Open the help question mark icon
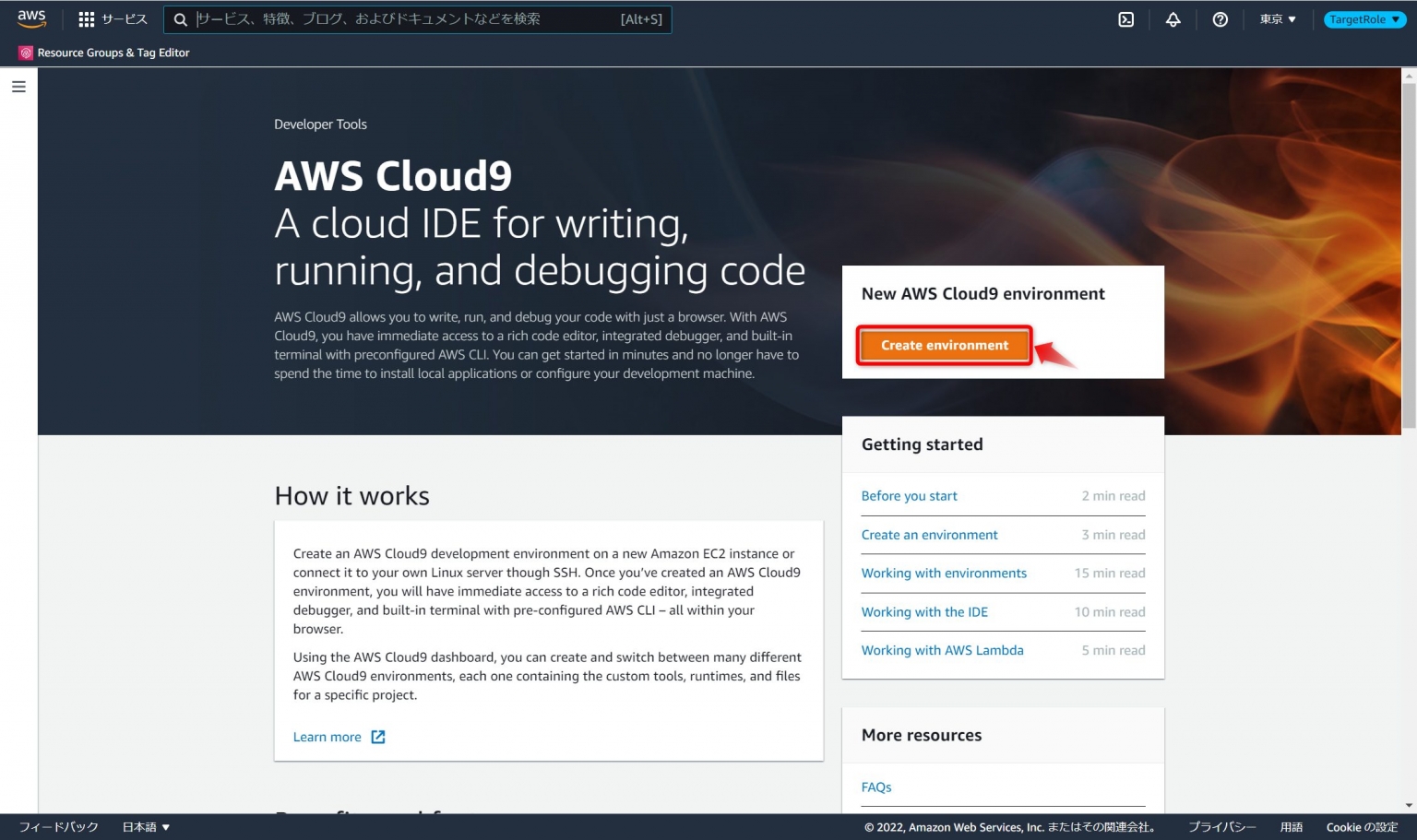The width and height of the screenshot is (1417, 840). click(x=1220, y=18)
